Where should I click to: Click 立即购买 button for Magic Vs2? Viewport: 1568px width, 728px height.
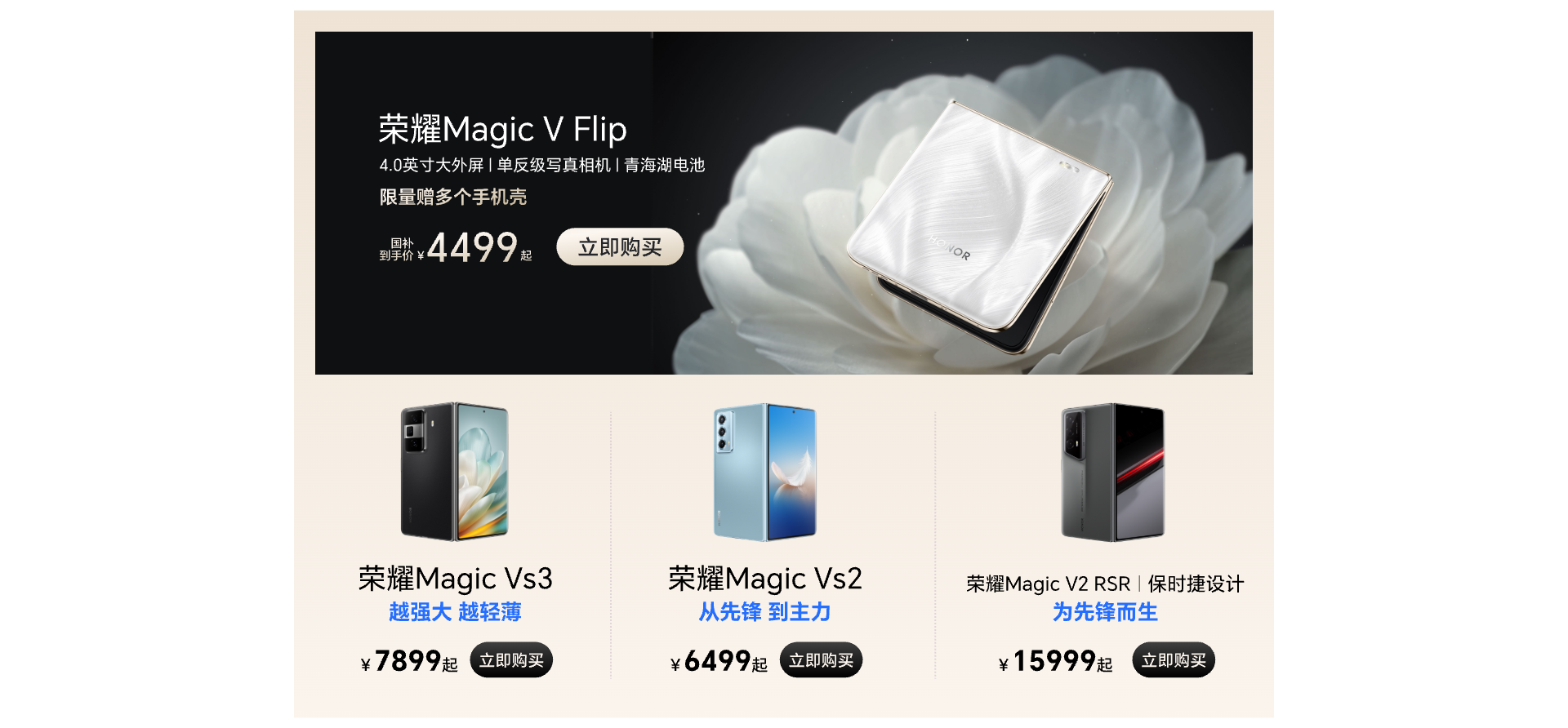click(821, 660)
